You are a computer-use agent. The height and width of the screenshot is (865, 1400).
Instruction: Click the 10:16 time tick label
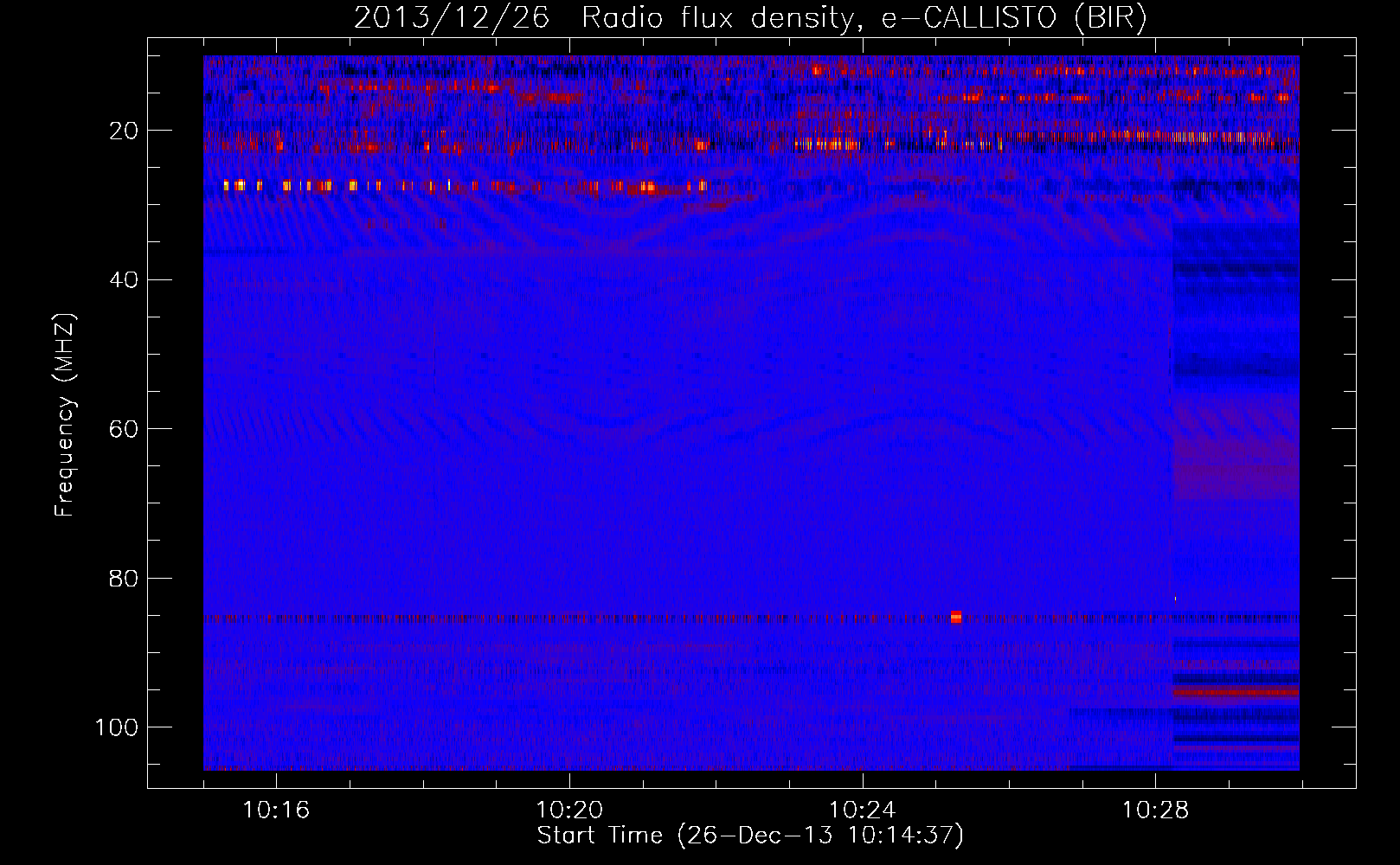(276, 811)
